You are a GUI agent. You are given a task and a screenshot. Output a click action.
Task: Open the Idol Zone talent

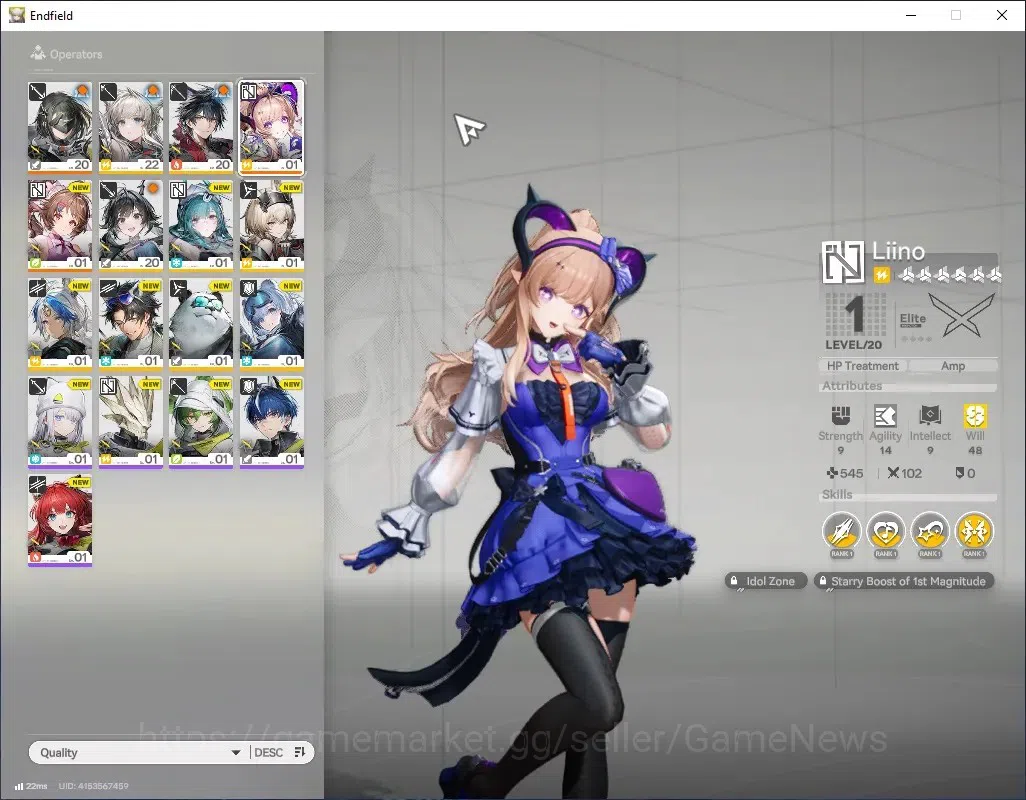[x=766, y=581]
